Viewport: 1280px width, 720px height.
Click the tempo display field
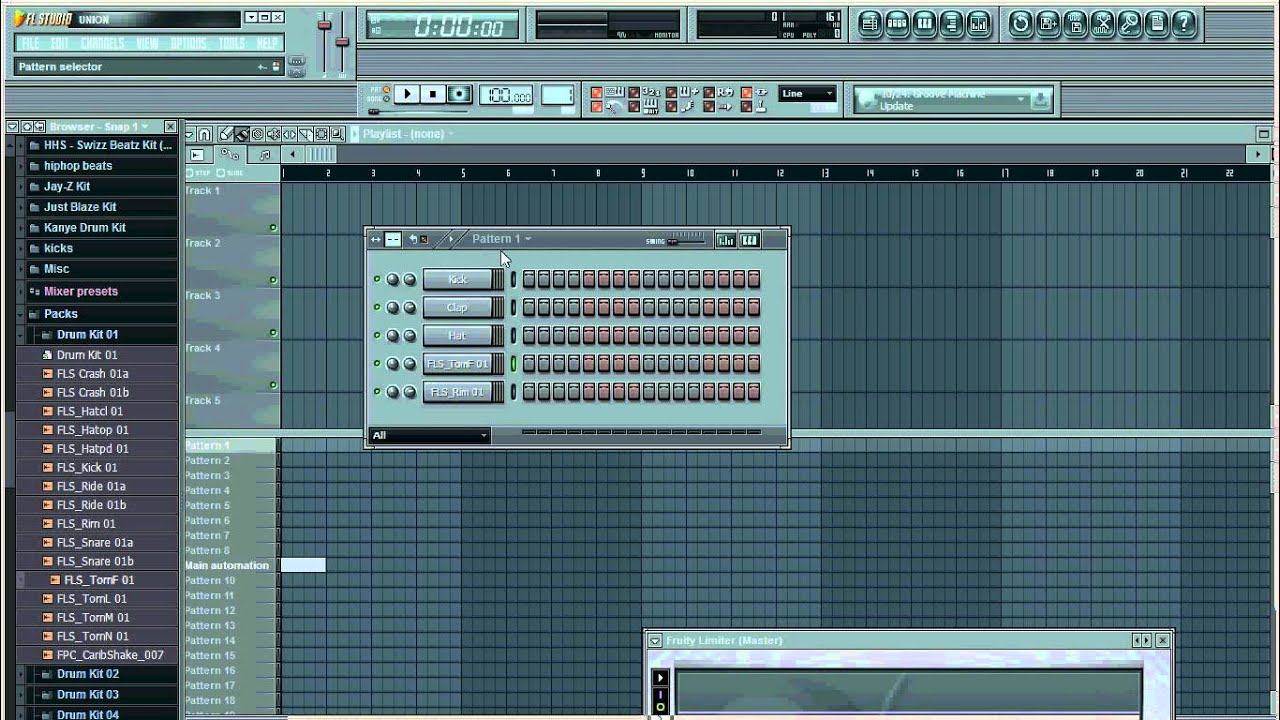(506, 95)
